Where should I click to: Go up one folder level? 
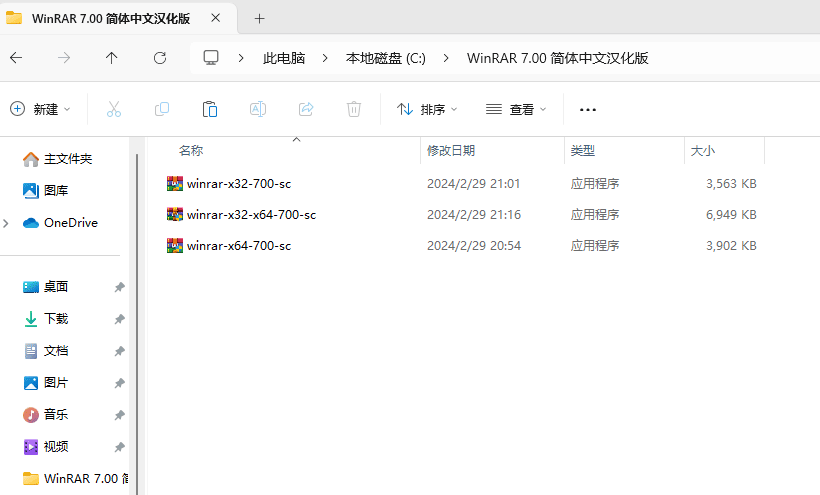(111, 57)
